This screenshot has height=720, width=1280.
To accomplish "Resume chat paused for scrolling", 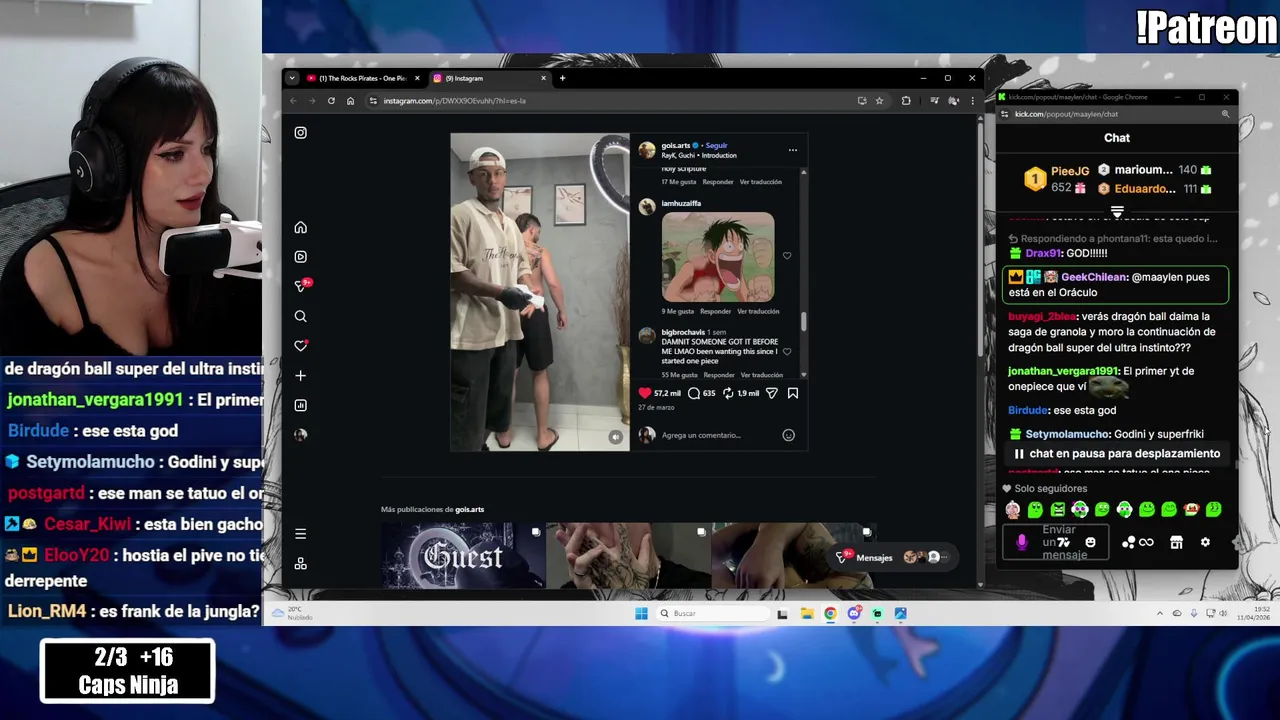I will [x=1116, y=453].
